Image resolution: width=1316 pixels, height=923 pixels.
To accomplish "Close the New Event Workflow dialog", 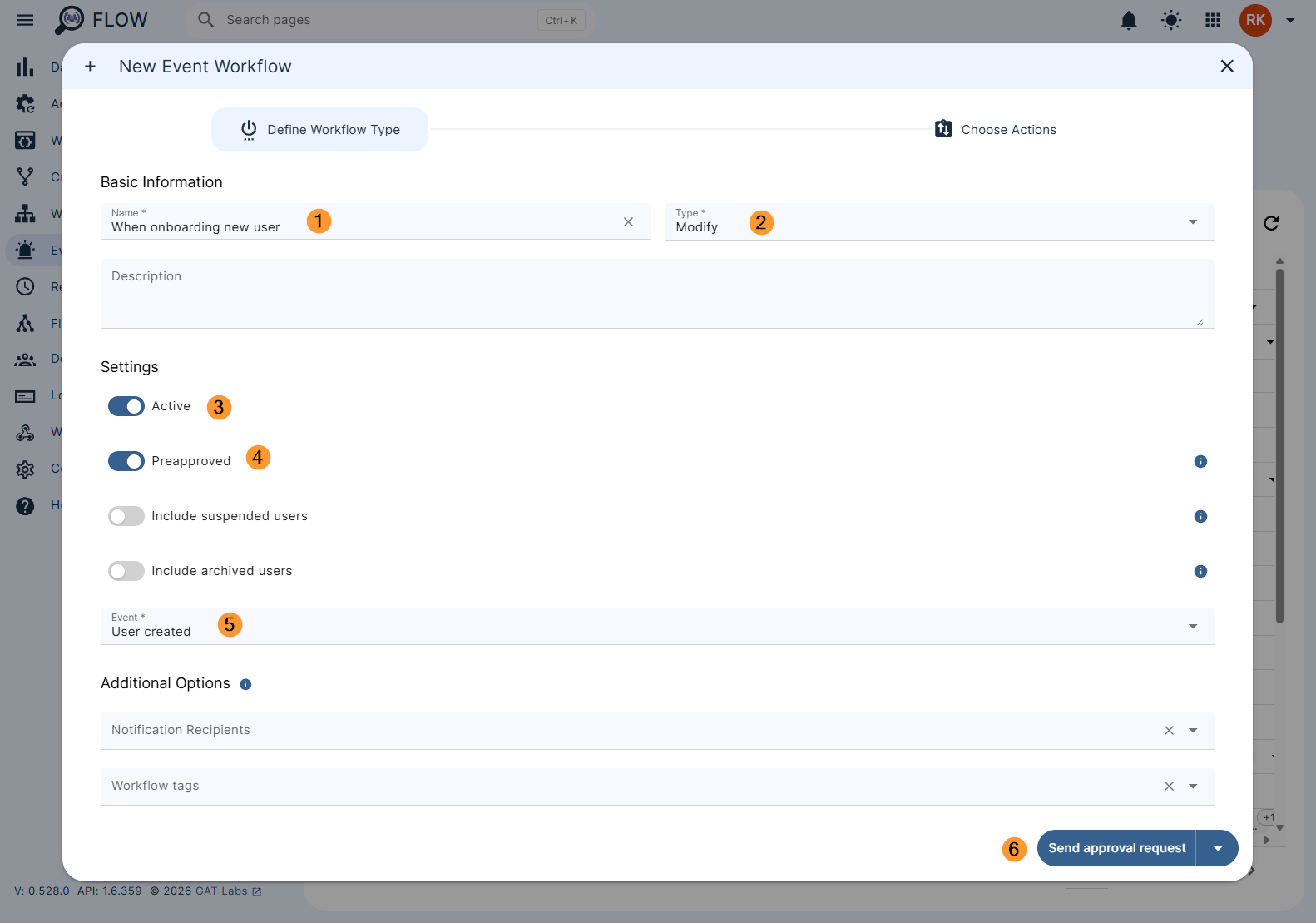I will 1227,66.
